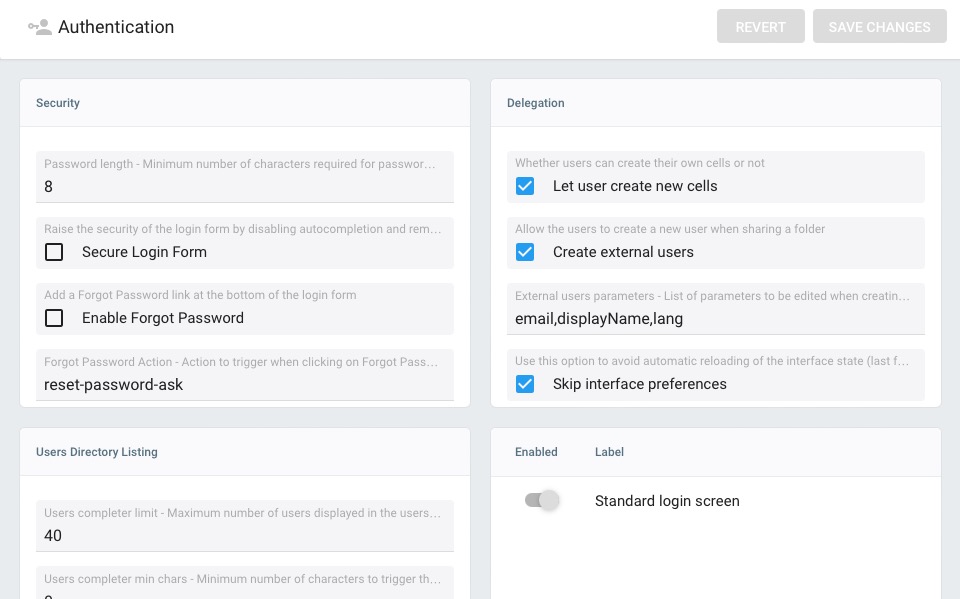Click the Save Changes button

(879, 27)
